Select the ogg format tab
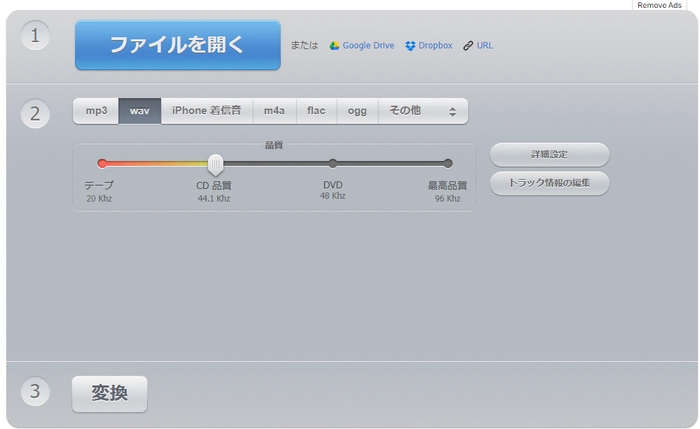Image resolution: width=700 pixels, height=429 pixels. (357, 111)
